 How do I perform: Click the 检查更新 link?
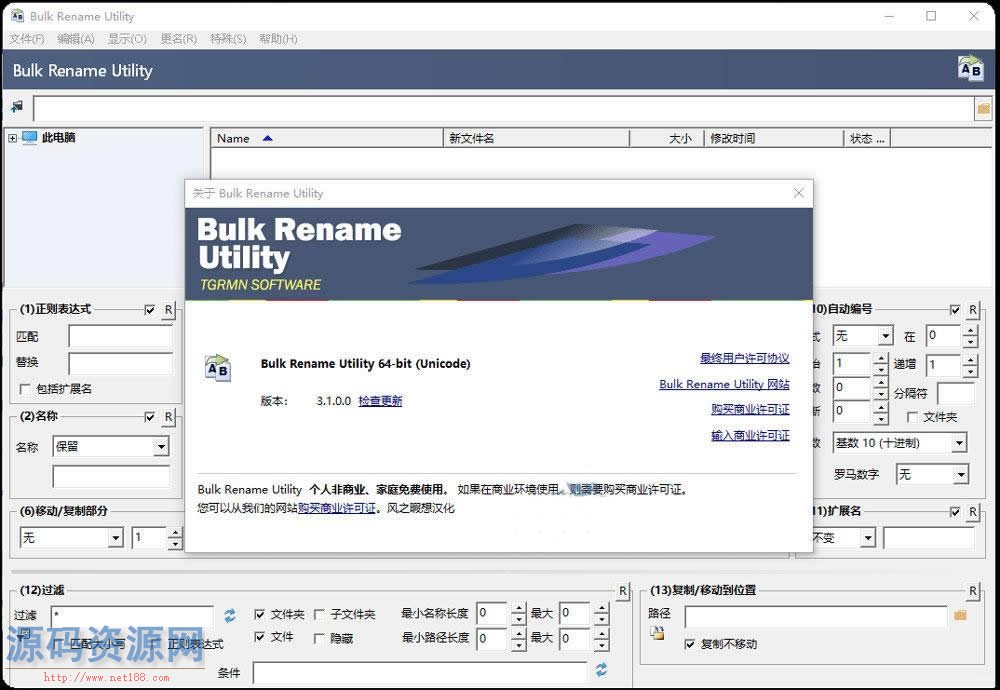click(x=380, y=401)
